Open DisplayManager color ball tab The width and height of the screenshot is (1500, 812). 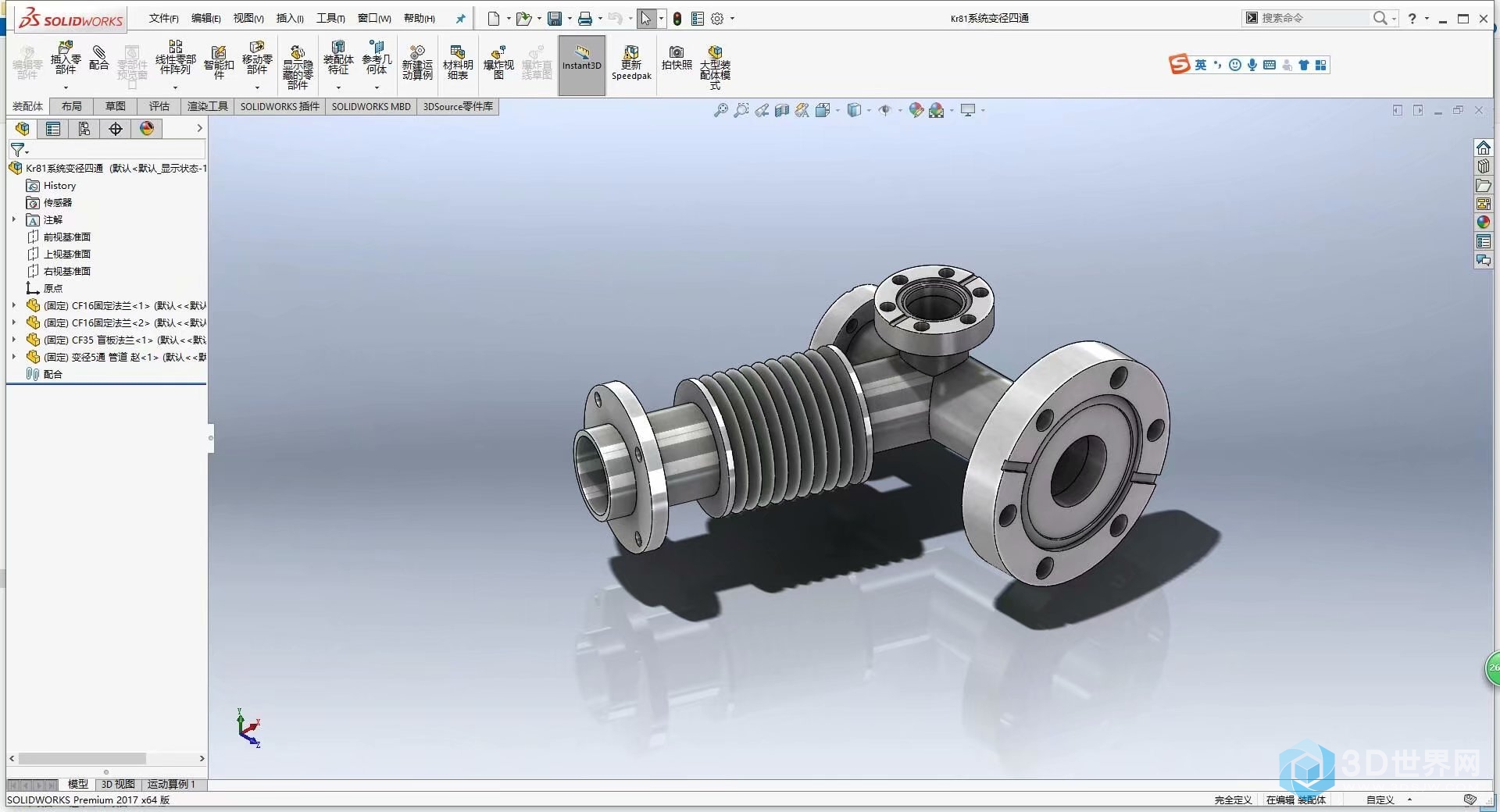(147, 129)
